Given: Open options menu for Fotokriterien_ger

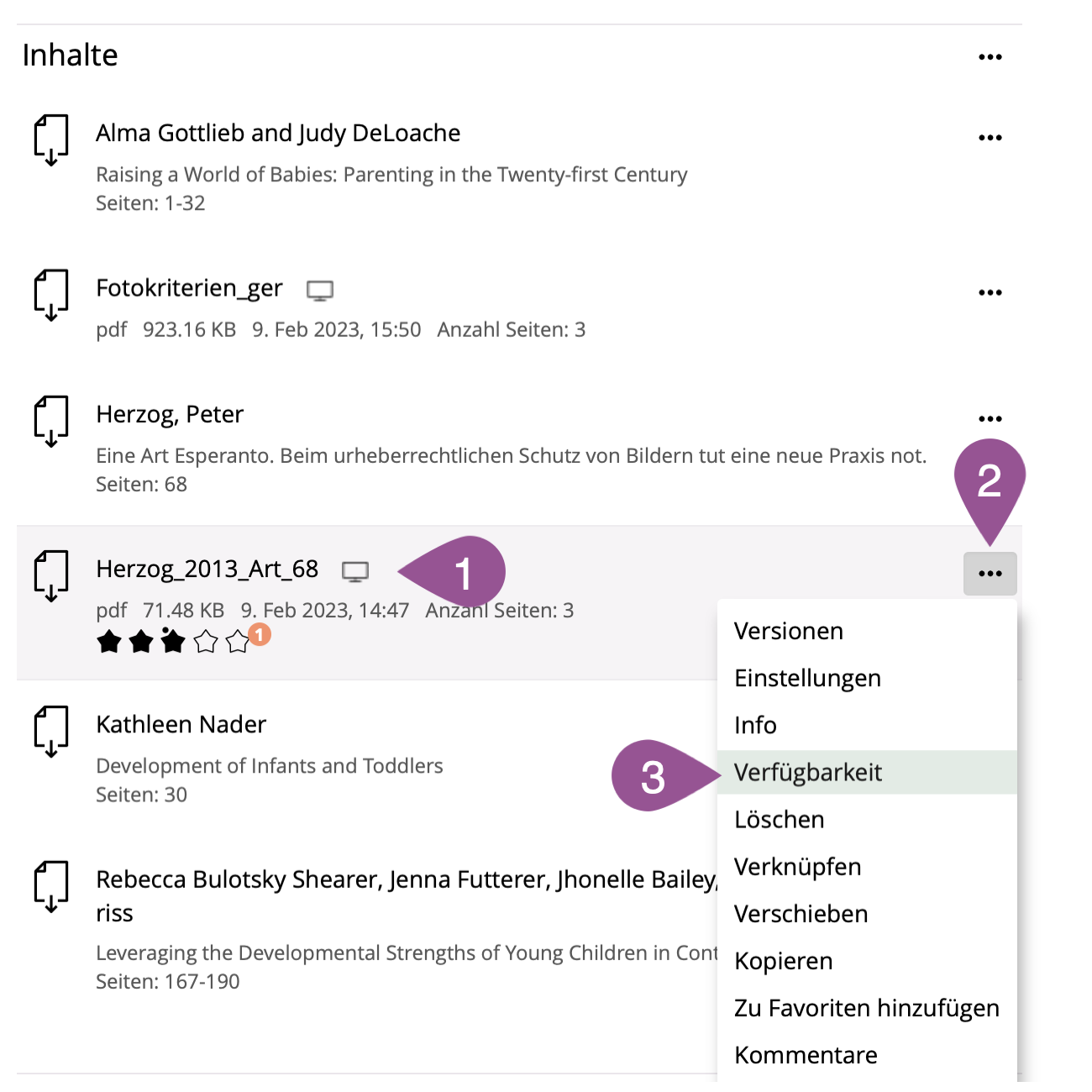Looking at the screenshot, I should coord(990,293).
